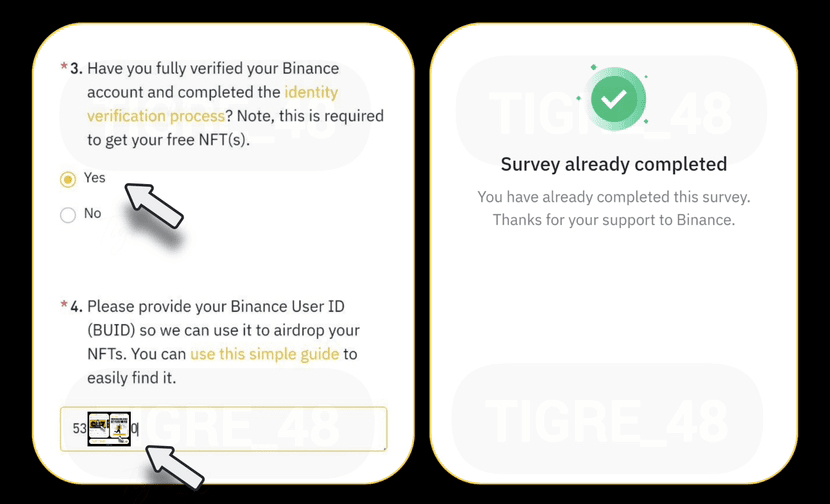This screenshot has width=830, height=504.
Task: Click the red asterisk beside question 4
Action: (64, 306)
